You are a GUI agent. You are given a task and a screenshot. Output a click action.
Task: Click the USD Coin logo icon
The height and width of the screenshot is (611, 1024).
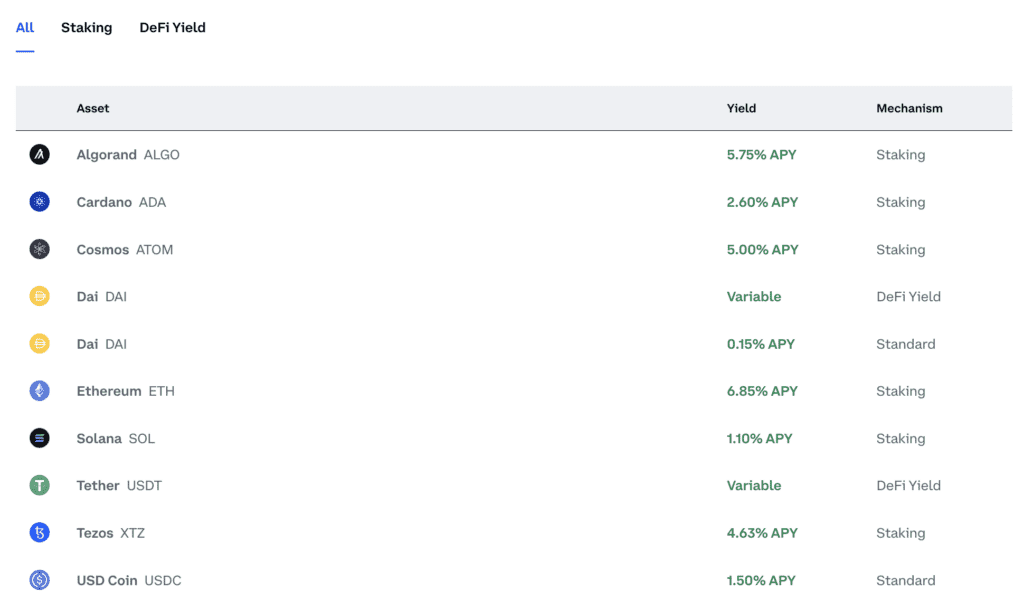pyautogui.click(x=39, y=580)
